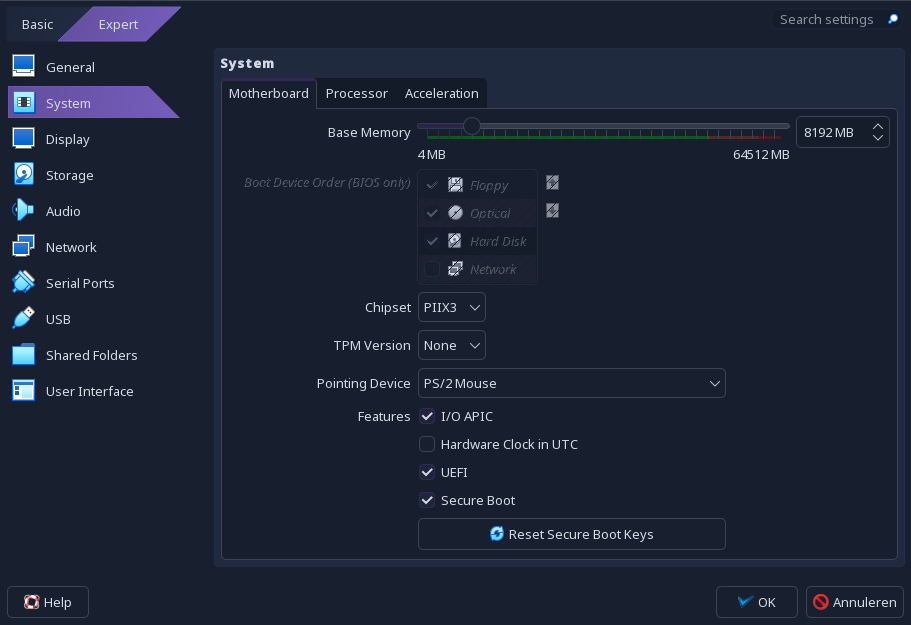Open the Motherboard tab
Viewport: 911px width, 625px height.
(x=268, y=94)
